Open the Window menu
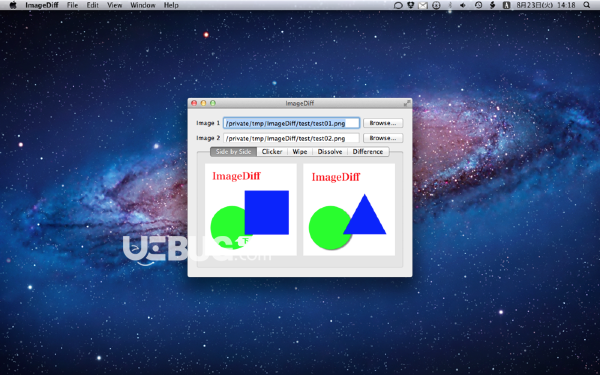Viewport: 600px width, 375px height. (143, 5)
